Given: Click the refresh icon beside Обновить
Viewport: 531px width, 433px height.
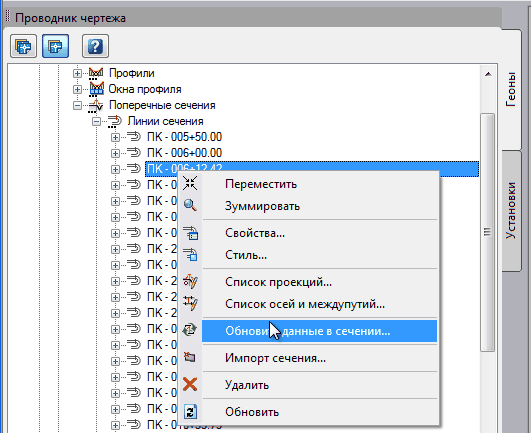Looking at the screenshot, I should 190,412.
